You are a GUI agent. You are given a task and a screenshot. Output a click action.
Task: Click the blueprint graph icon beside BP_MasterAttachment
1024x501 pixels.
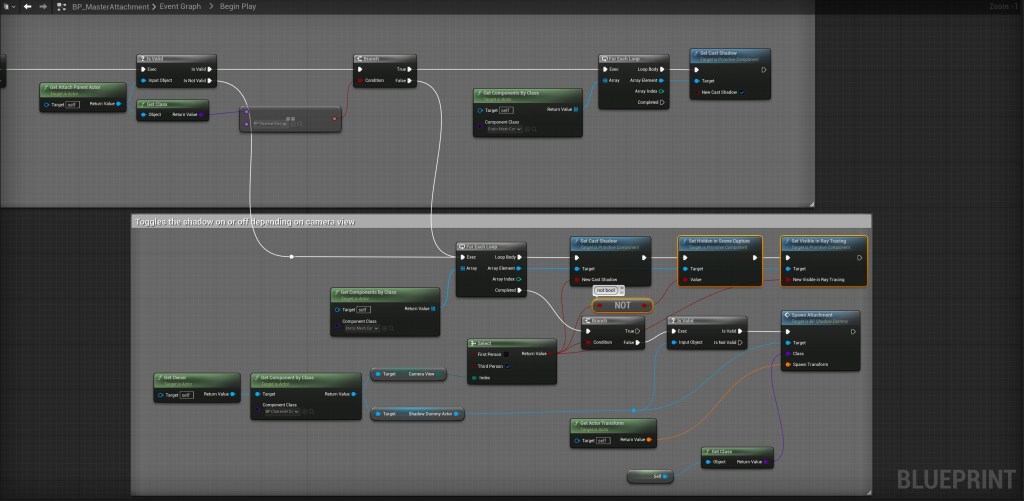point(63,6)
